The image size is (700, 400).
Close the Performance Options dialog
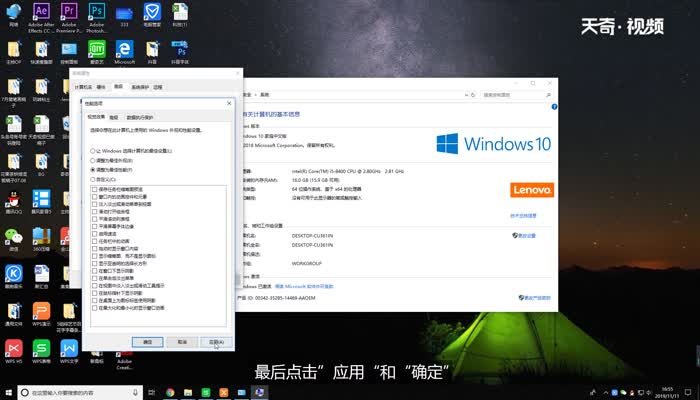click(229, 103)
